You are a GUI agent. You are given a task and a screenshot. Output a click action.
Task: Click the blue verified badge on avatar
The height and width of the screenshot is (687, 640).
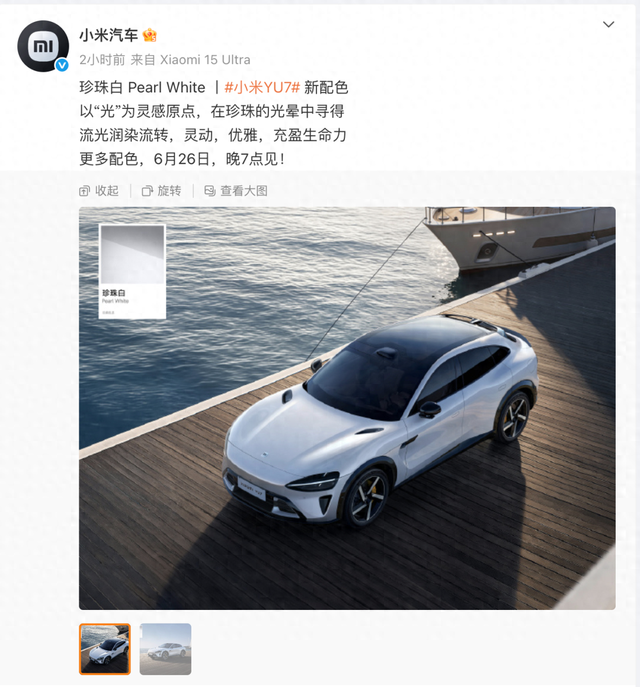[x=62, y=65]
